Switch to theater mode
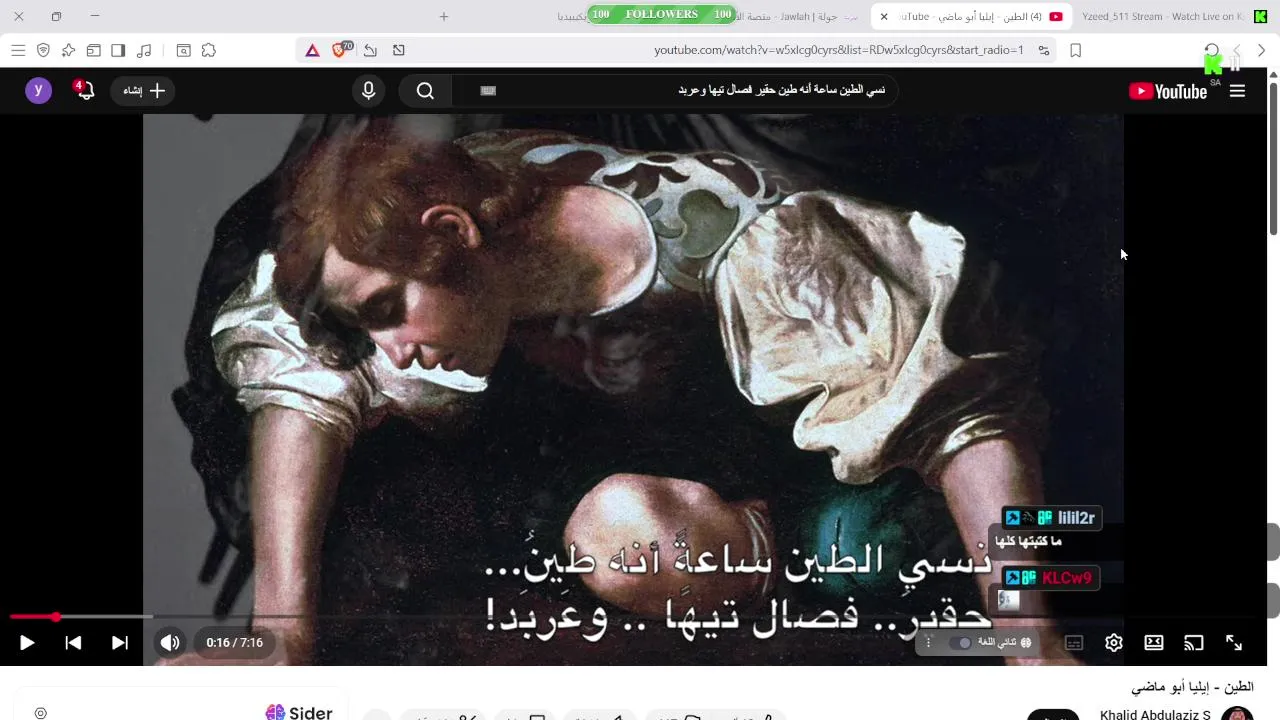Viewport: 1280px width, 720px height. click(x=1154, y=643)
